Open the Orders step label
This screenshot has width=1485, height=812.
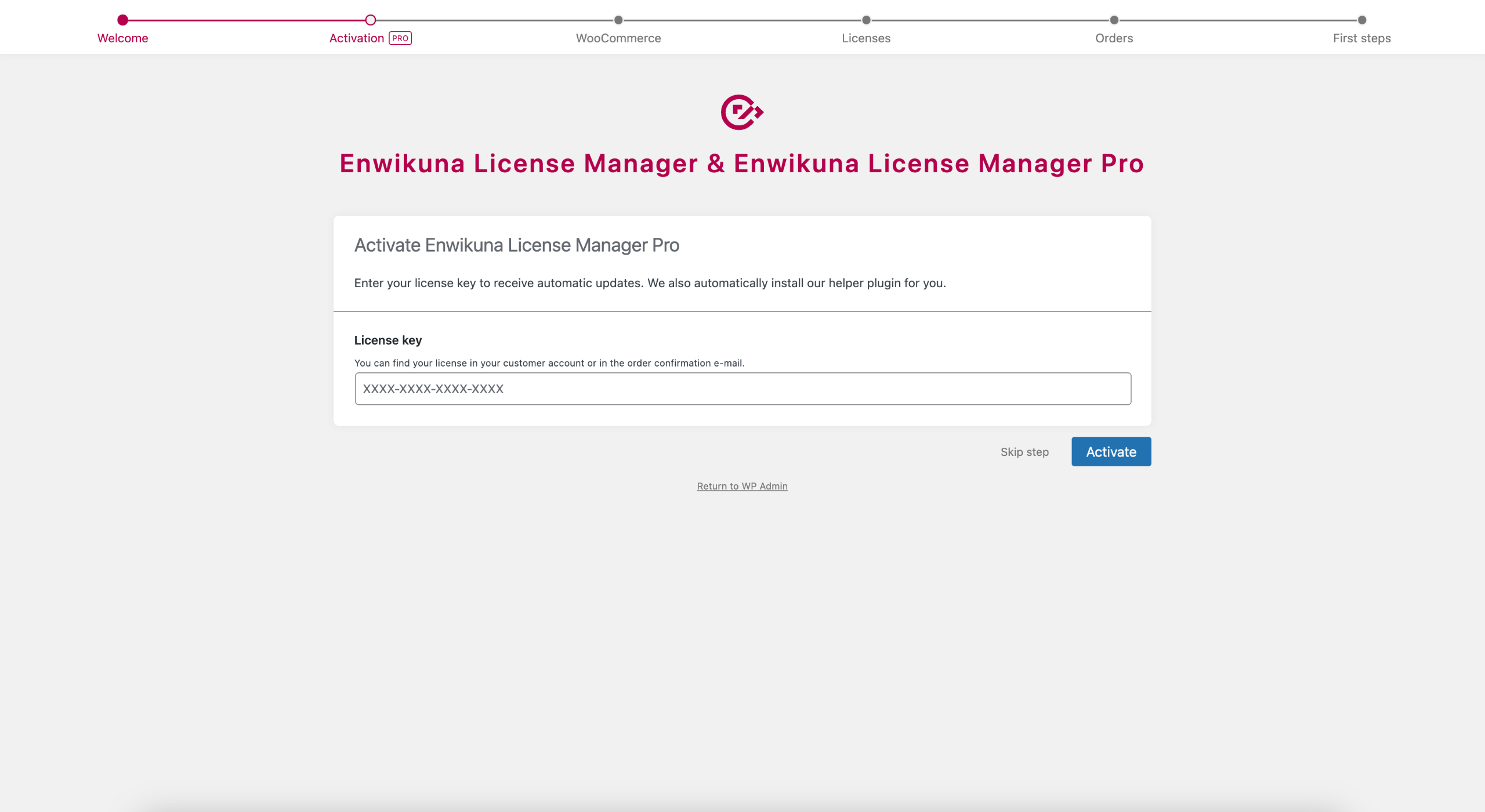[x=1114, y=38]
